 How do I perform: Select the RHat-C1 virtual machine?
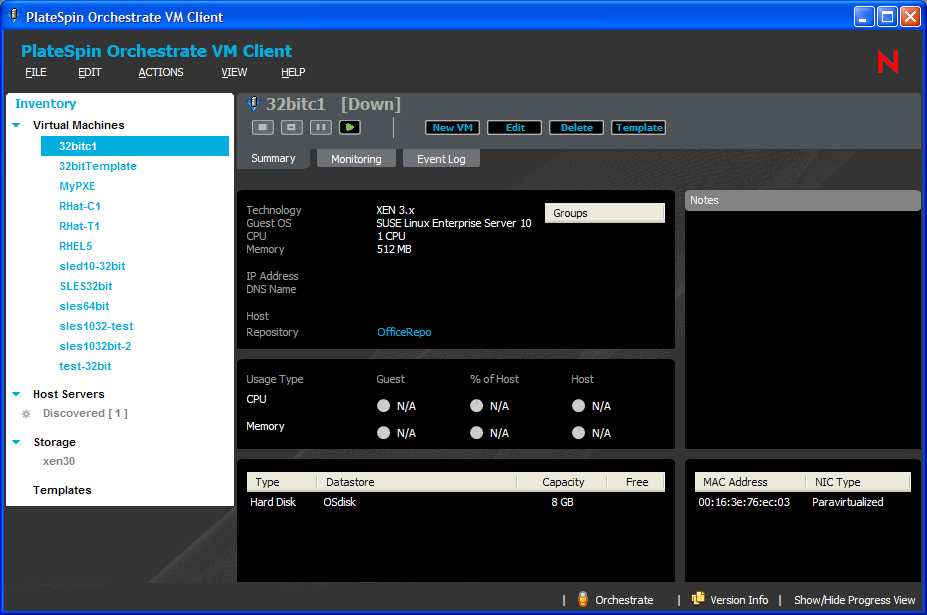point(80,206)
